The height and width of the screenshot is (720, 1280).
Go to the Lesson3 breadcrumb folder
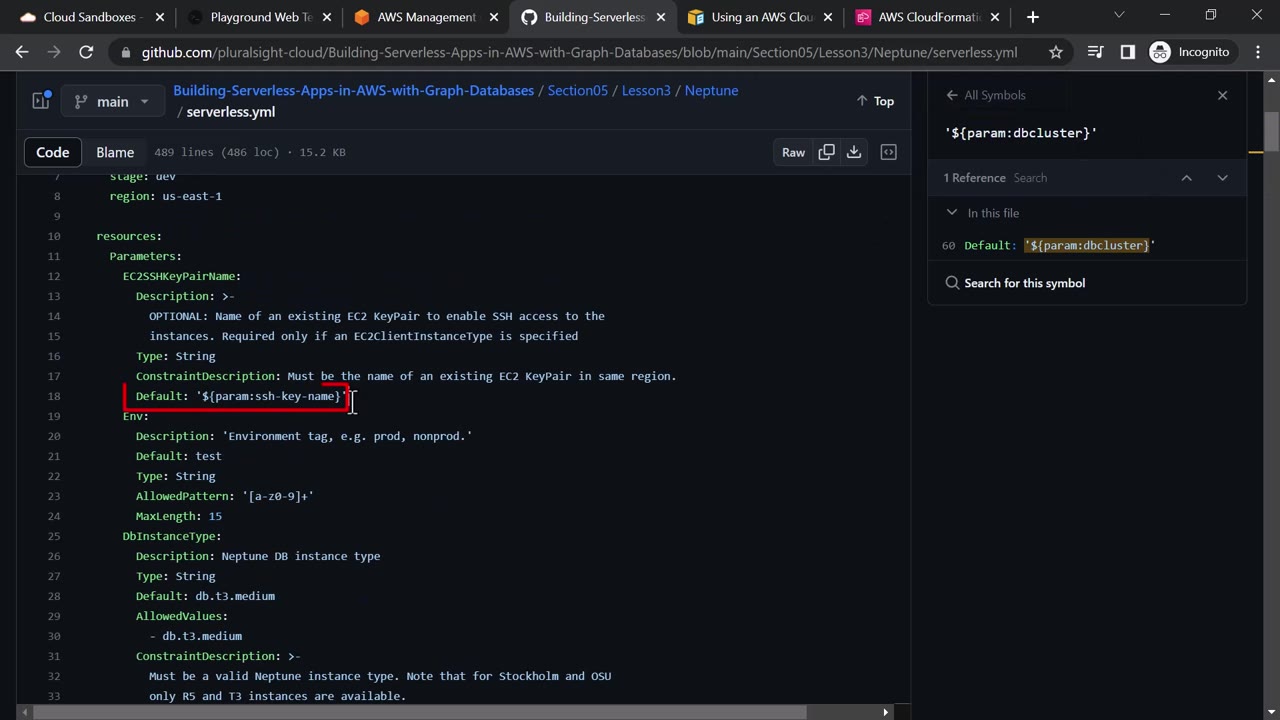click(x=646, y=90)
